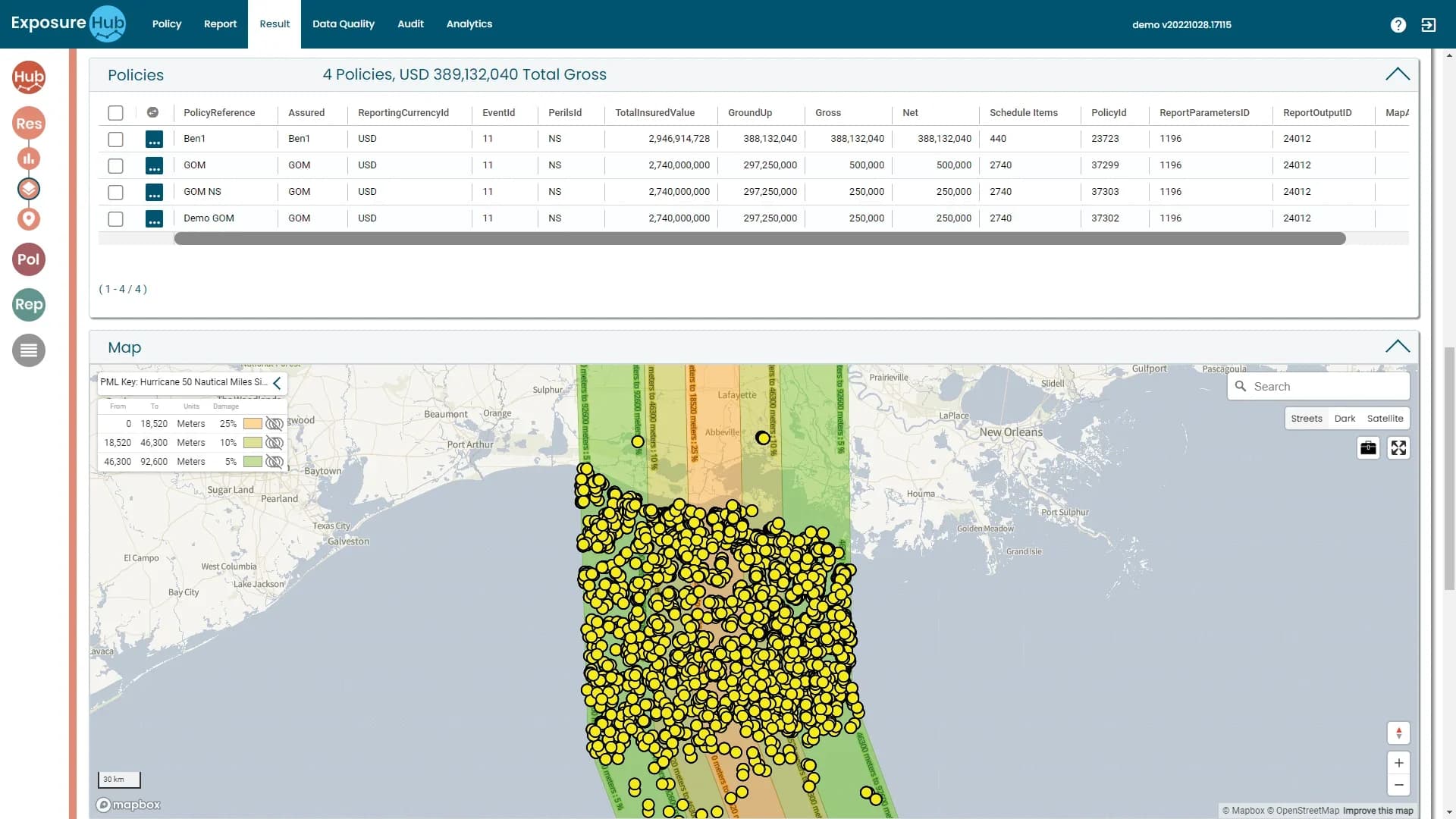Open the Hub sidebar circle icon
This screenshot has height=819, width=1456.
point(29,77)
